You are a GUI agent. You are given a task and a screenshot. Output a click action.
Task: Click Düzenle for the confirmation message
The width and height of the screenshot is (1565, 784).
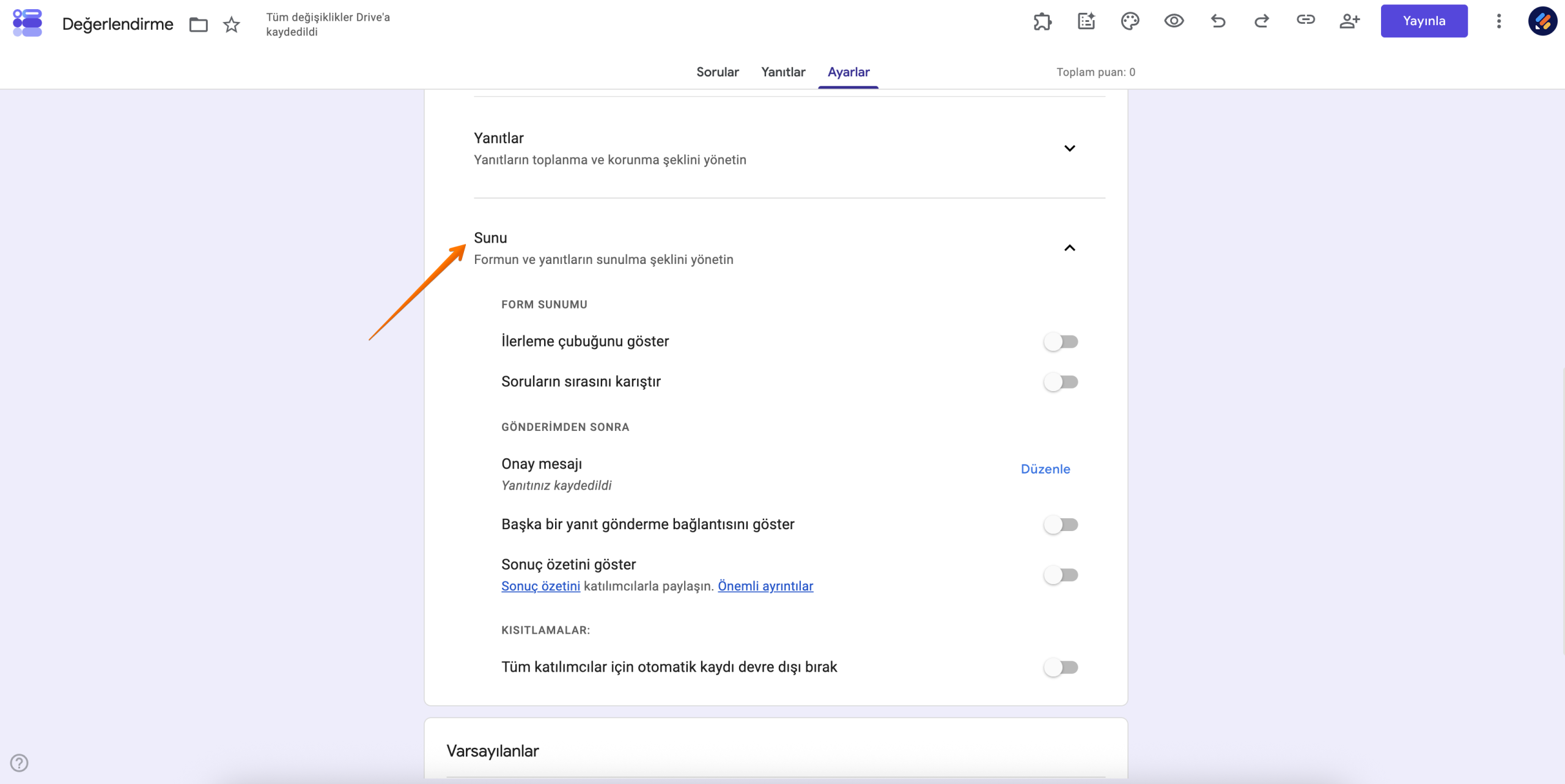point(1045,469)
